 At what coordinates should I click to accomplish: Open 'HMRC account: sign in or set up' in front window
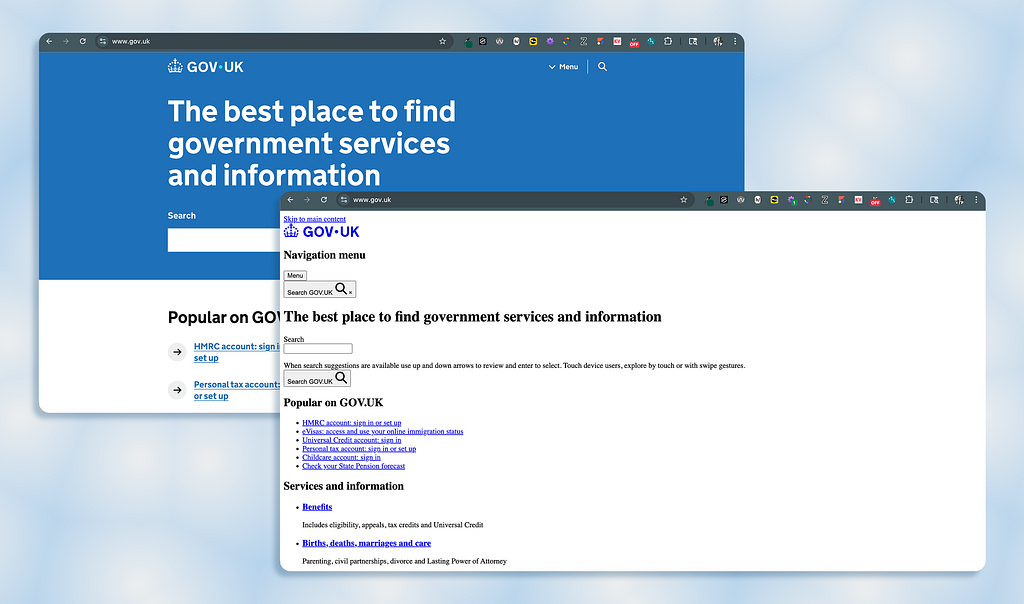click(x=351, y=423)
